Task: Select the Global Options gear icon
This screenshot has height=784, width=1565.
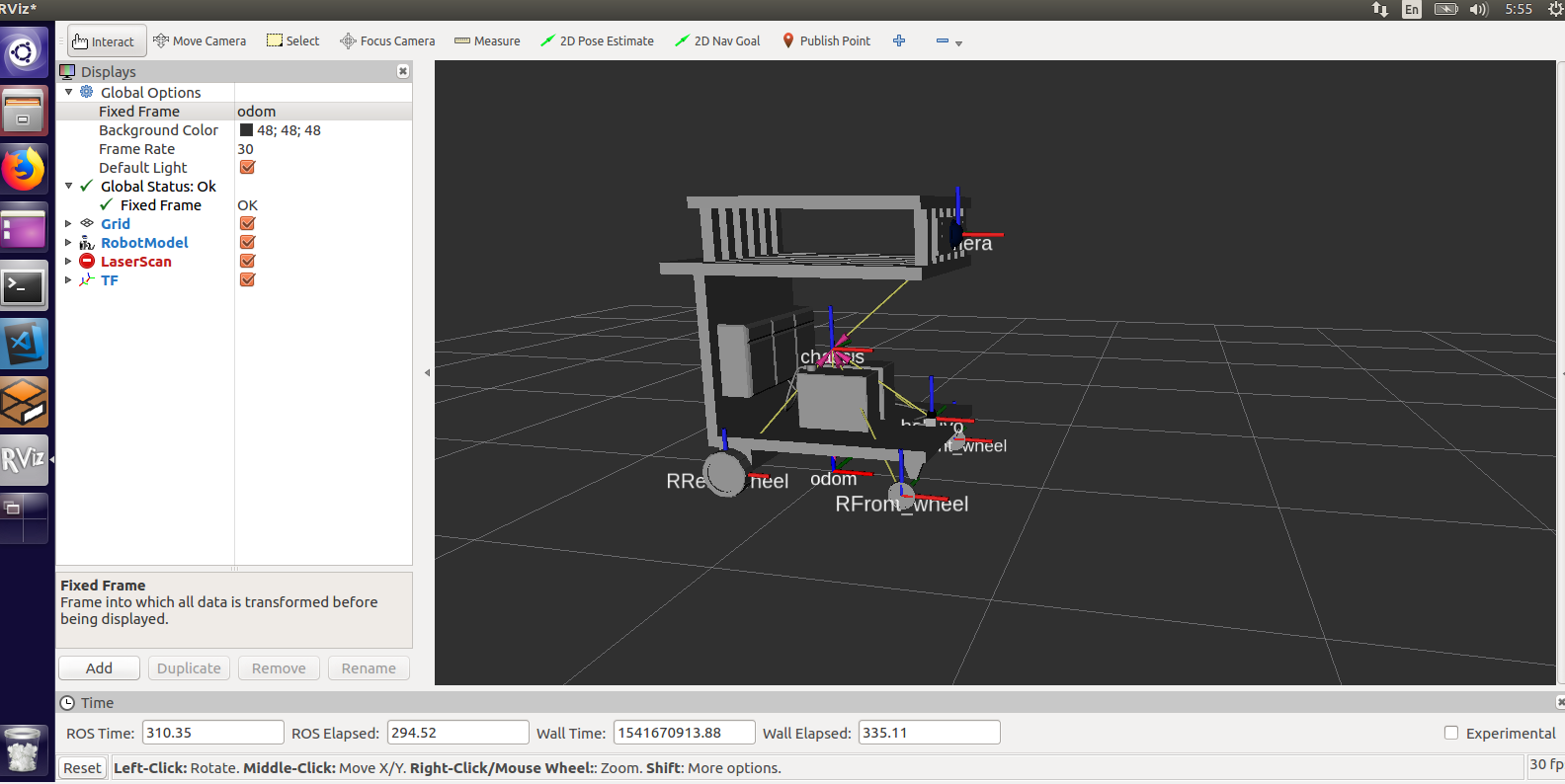Action: 87,92
